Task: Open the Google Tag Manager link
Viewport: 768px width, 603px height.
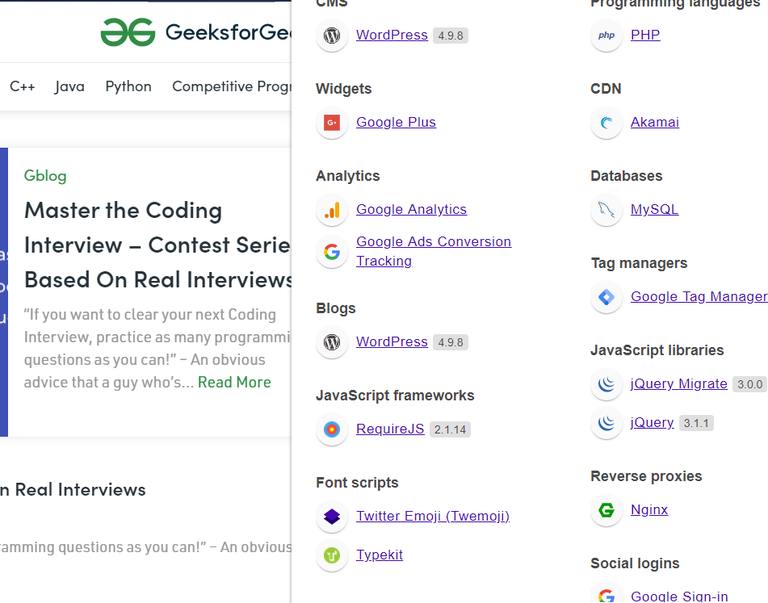Action: pos(699,297)
